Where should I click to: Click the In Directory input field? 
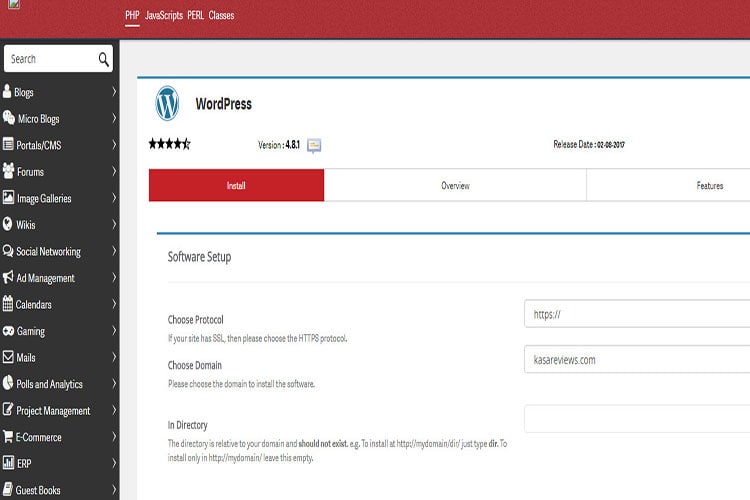[637, 419]
